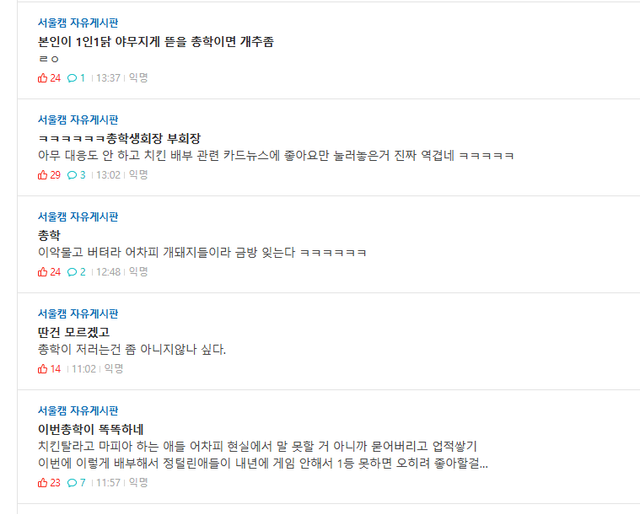Click the preview text '총학이 저러는건 좀 아니지않나 싶다.'
Image resolution: width=640 pixels, height=514 pixels.
[132, 350]
